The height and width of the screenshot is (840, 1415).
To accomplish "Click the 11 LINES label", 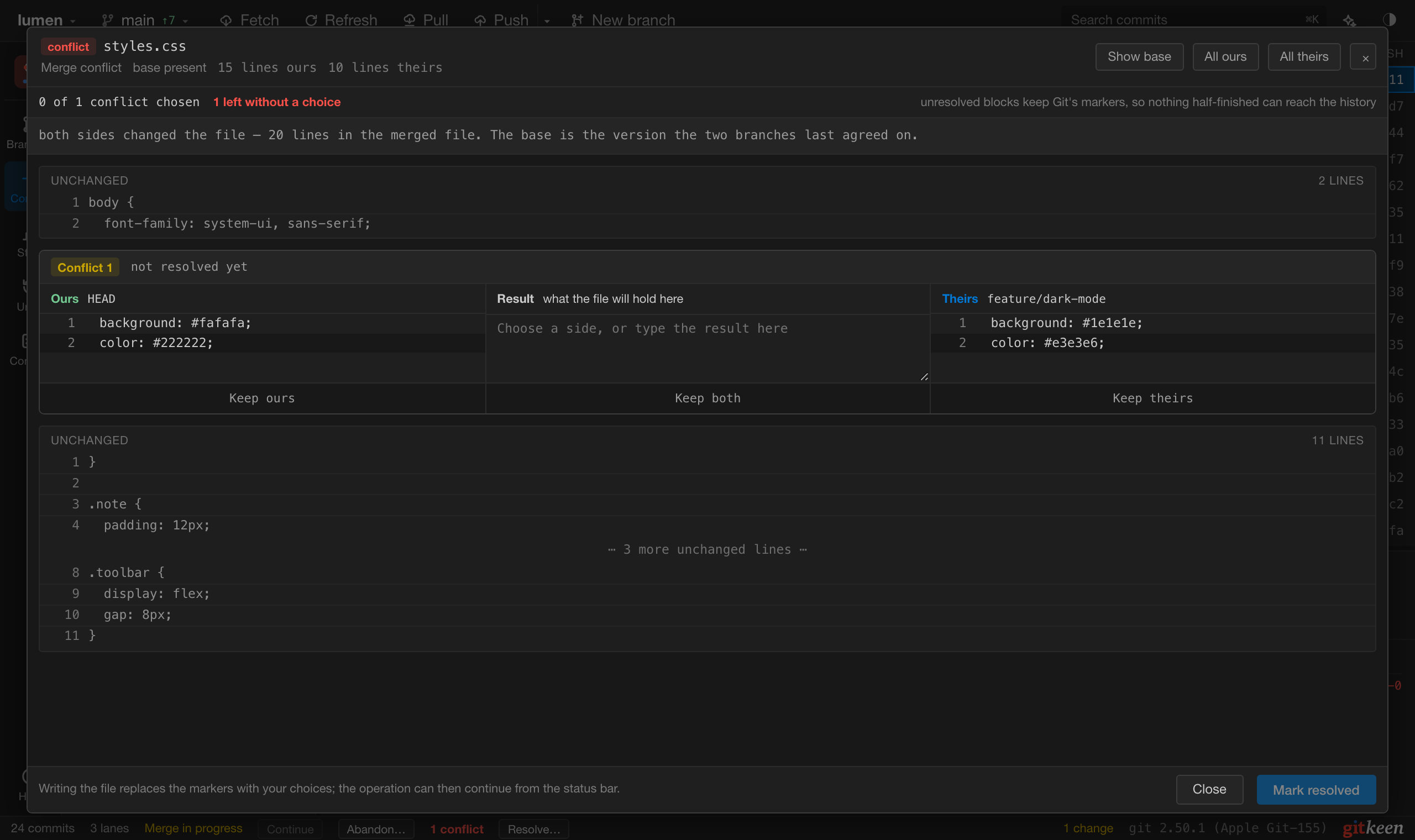I will [1337, 440].
